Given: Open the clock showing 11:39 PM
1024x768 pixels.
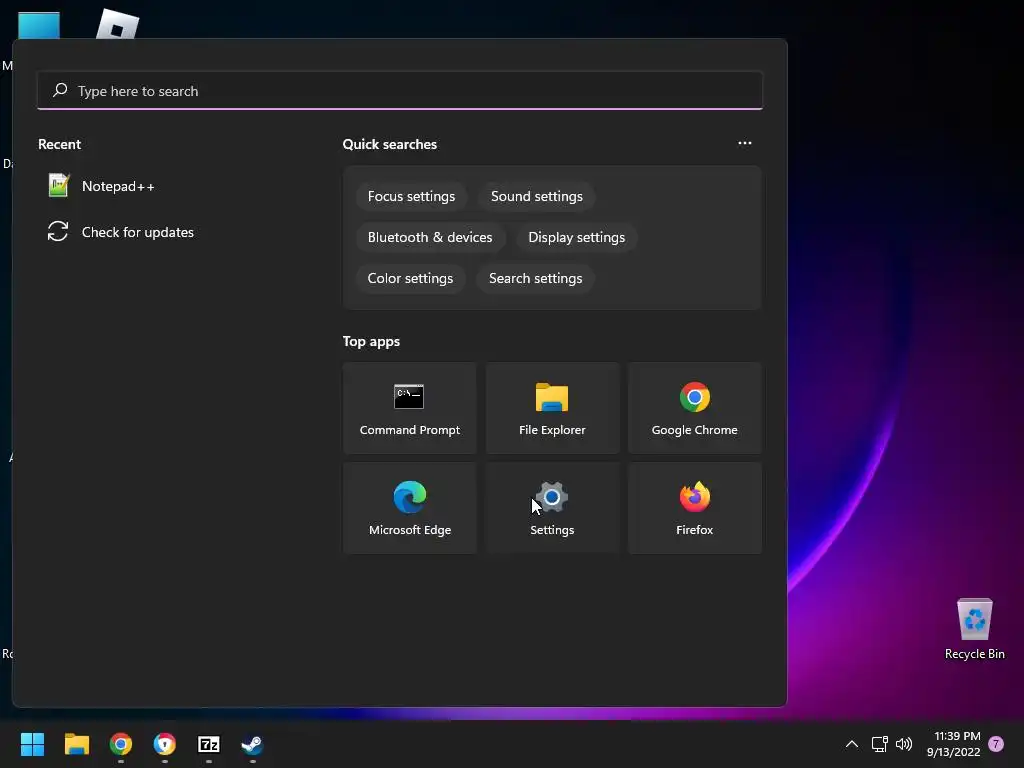Looking at the screenshot, I should (953, 744).
